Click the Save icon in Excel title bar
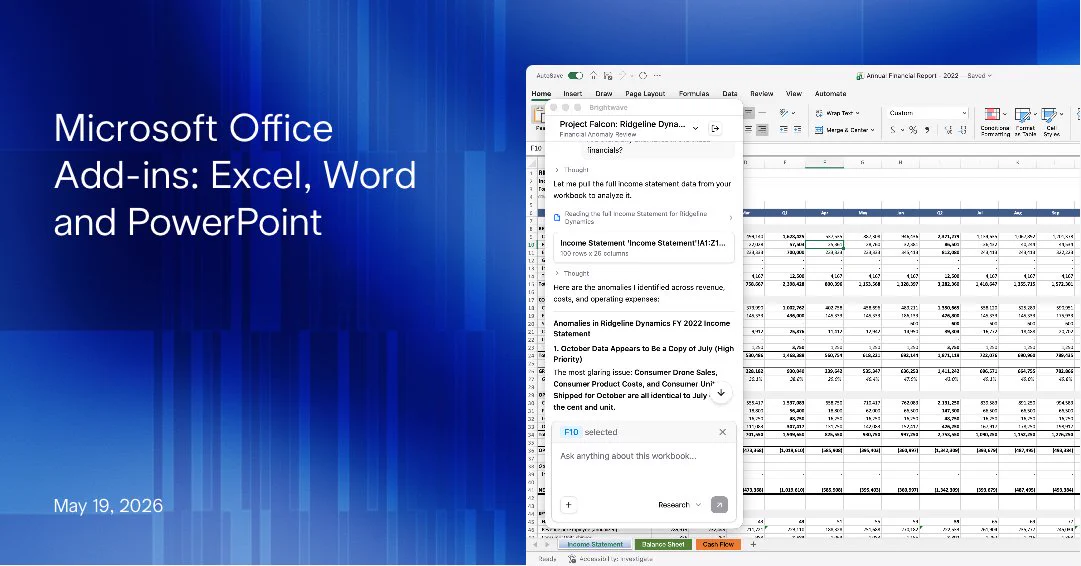This screenshot has width=1081, height=566. click(608, 76)
